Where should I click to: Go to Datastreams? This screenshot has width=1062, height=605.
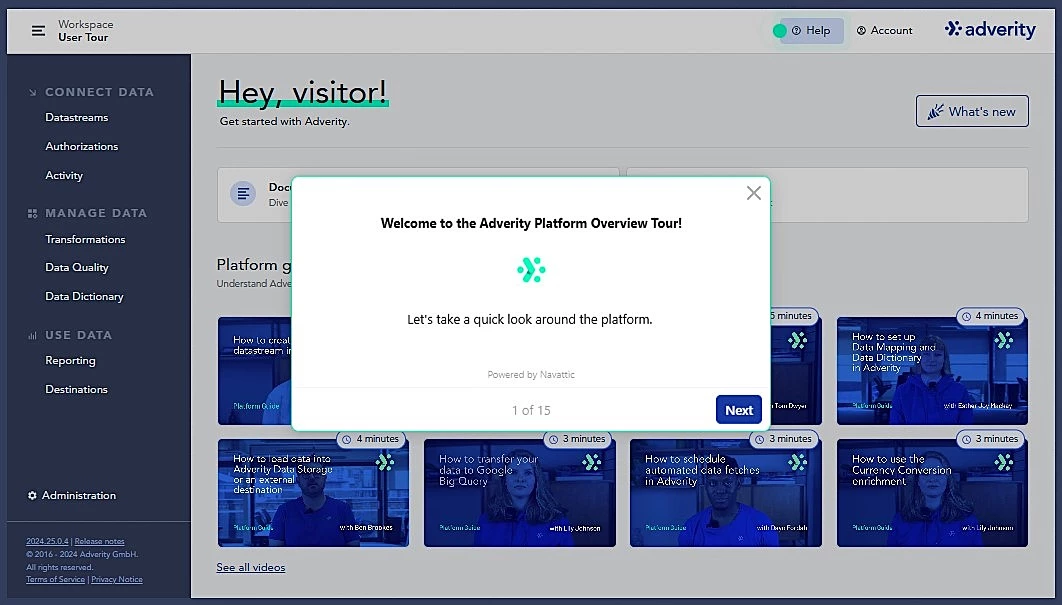(77, 117)
